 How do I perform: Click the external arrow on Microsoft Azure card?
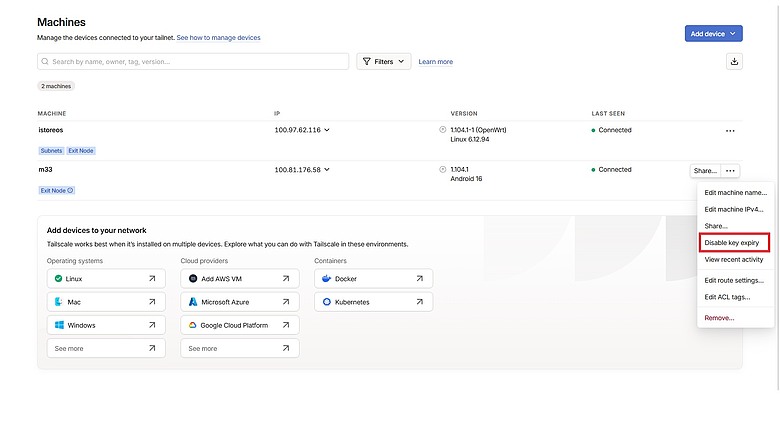tap(286, 302)
